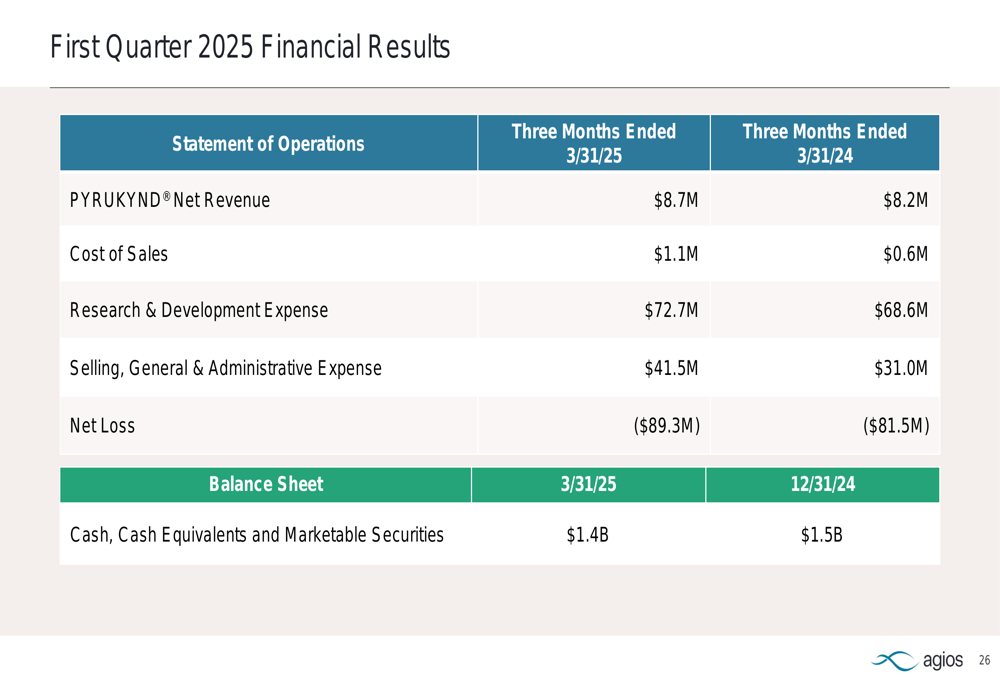The height and width of the screenshot is (685, 1000).
Task: Select the ($81.5M) net loss value
Action: [896, 425]
